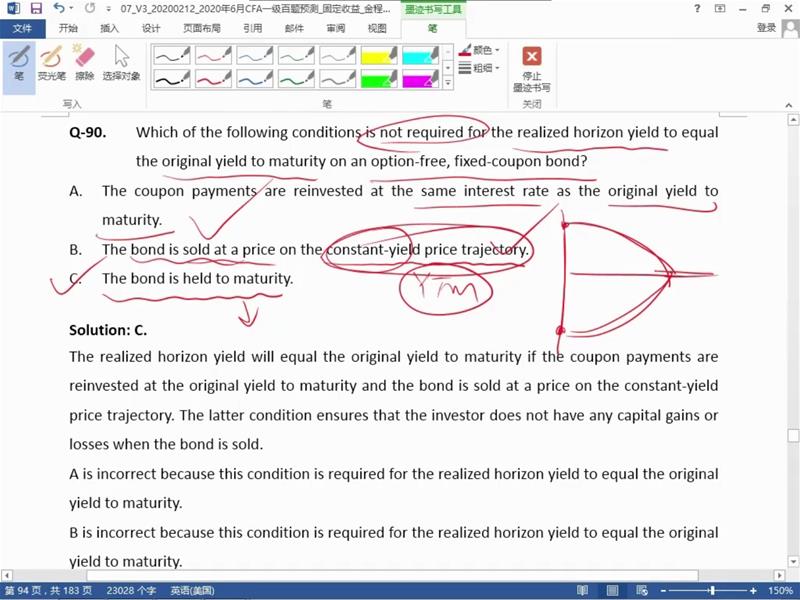The width and height of the screenshot is (800, 600).
Task: Select the Pen (笔) ink tool
Action: 18,62
